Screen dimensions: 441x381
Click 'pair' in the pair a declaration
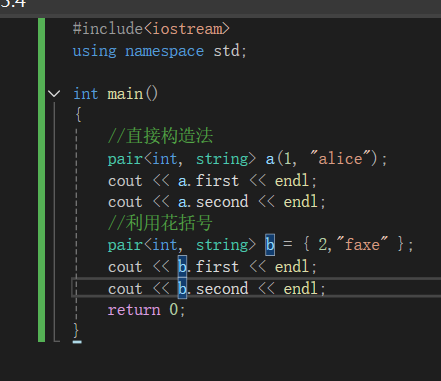point(125,159)
